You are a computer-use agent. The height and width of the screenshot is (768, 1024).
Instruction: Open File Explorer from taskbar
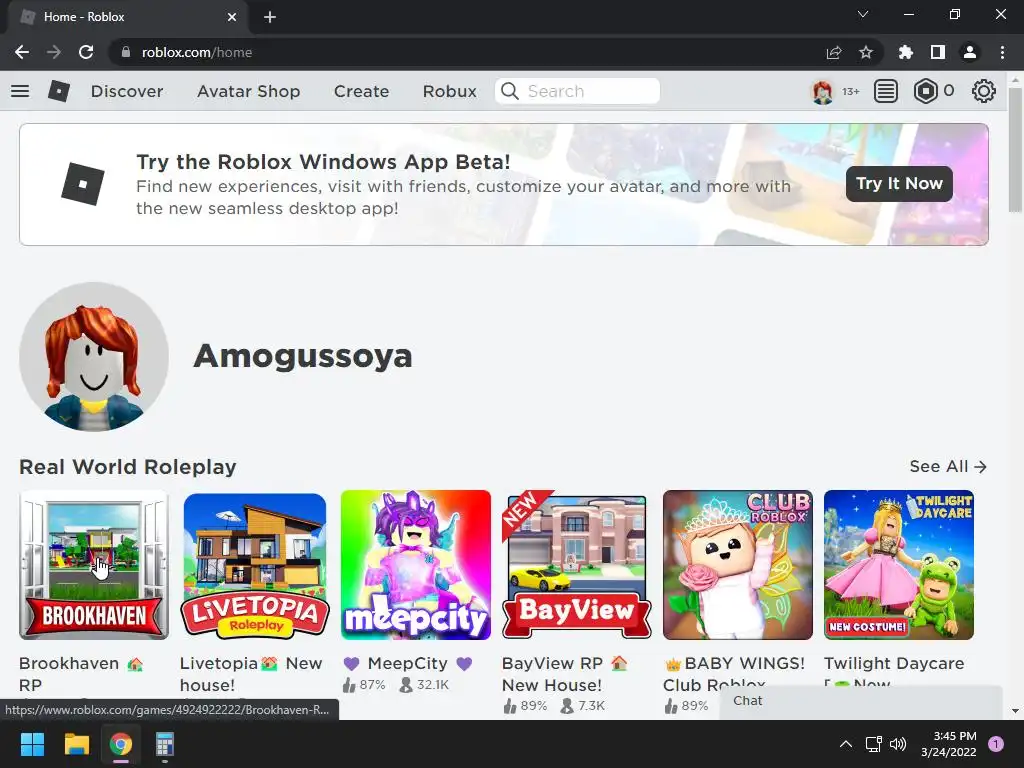click(76, 744)
